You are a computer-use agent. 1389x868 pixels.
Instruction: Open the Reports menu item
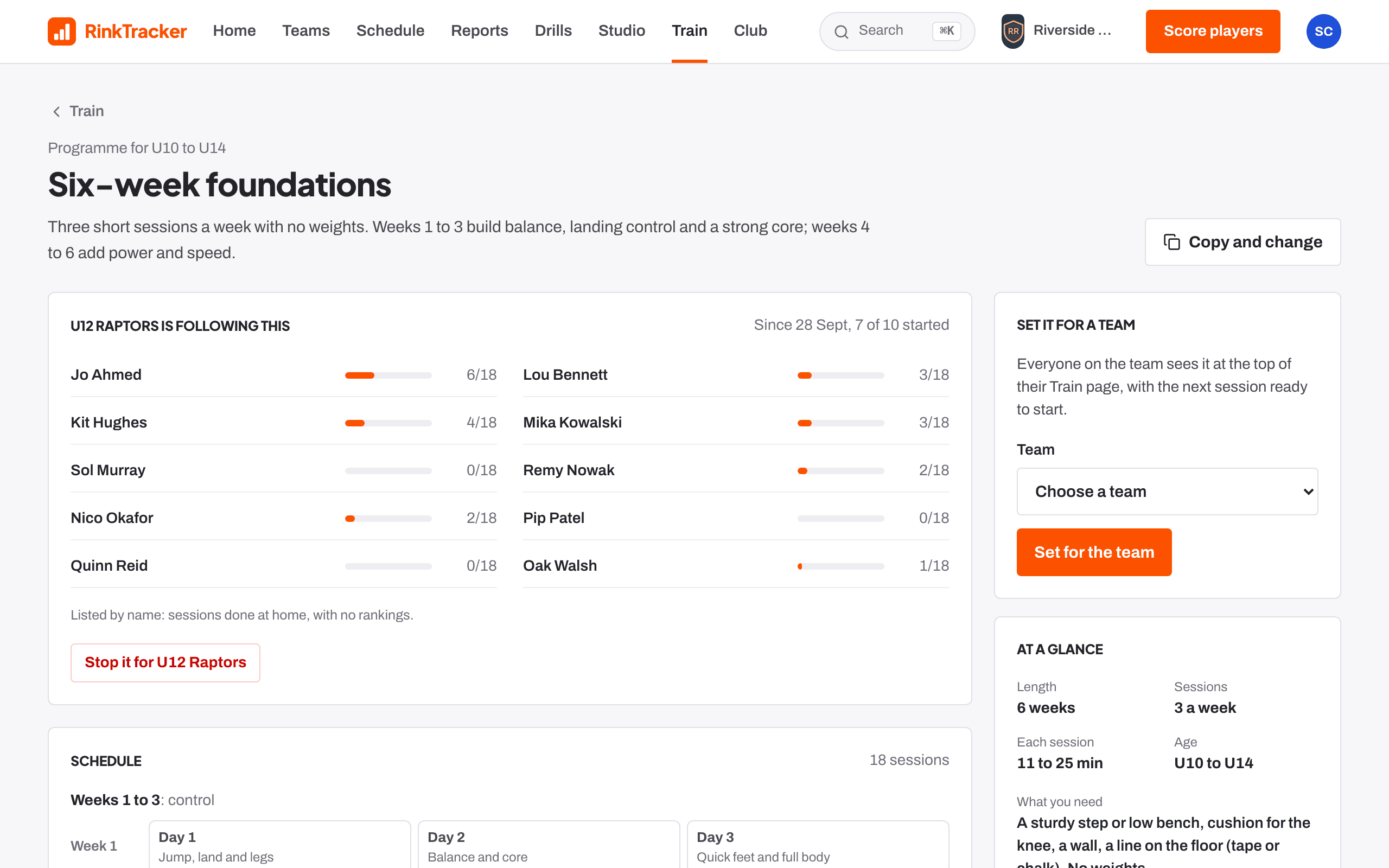pos(479,31)
